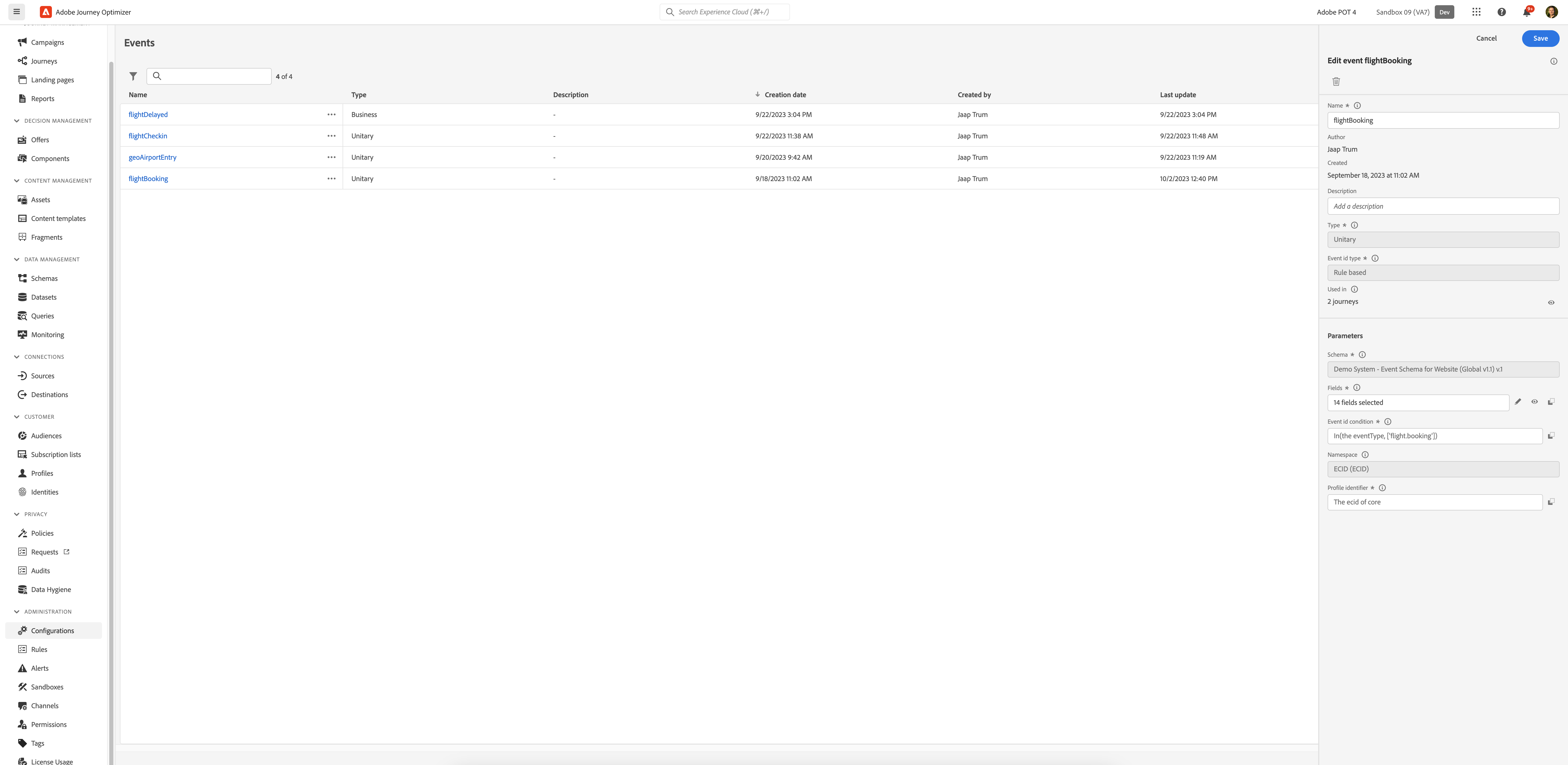The image size is (1568, 765).
Task: Open the user profile avatar
Action: 1552,12
